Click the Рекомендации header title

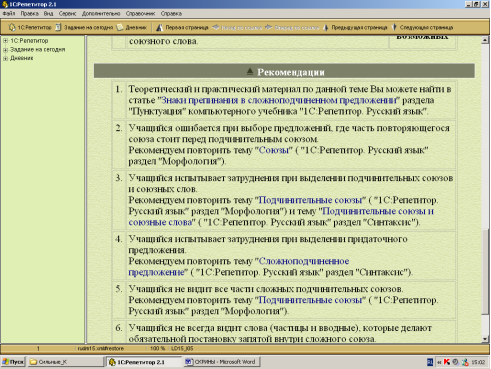(x=291, y=72)
